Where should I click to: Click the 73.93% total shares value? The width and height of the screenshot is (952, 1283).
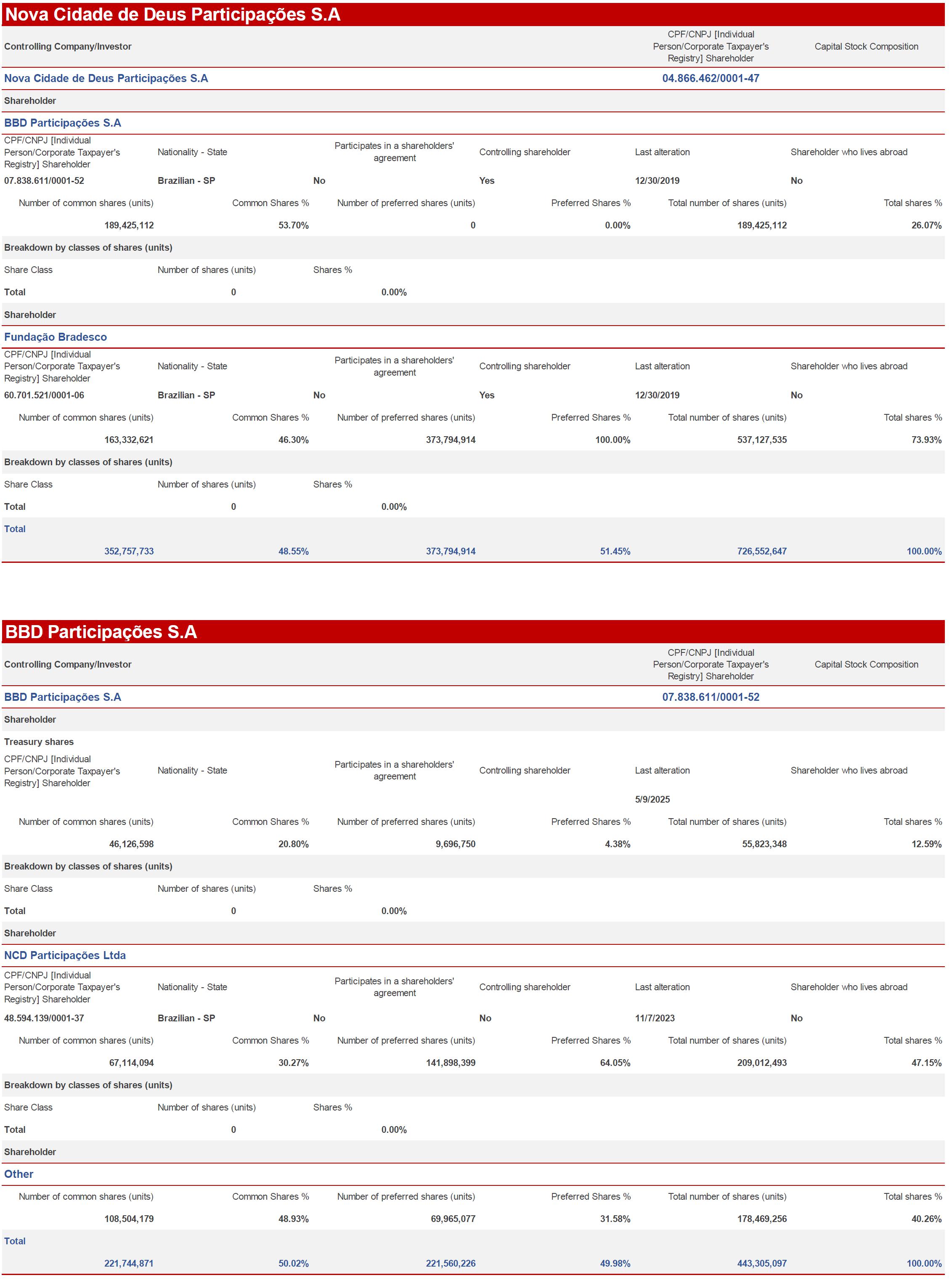click(x=926, y=440)
